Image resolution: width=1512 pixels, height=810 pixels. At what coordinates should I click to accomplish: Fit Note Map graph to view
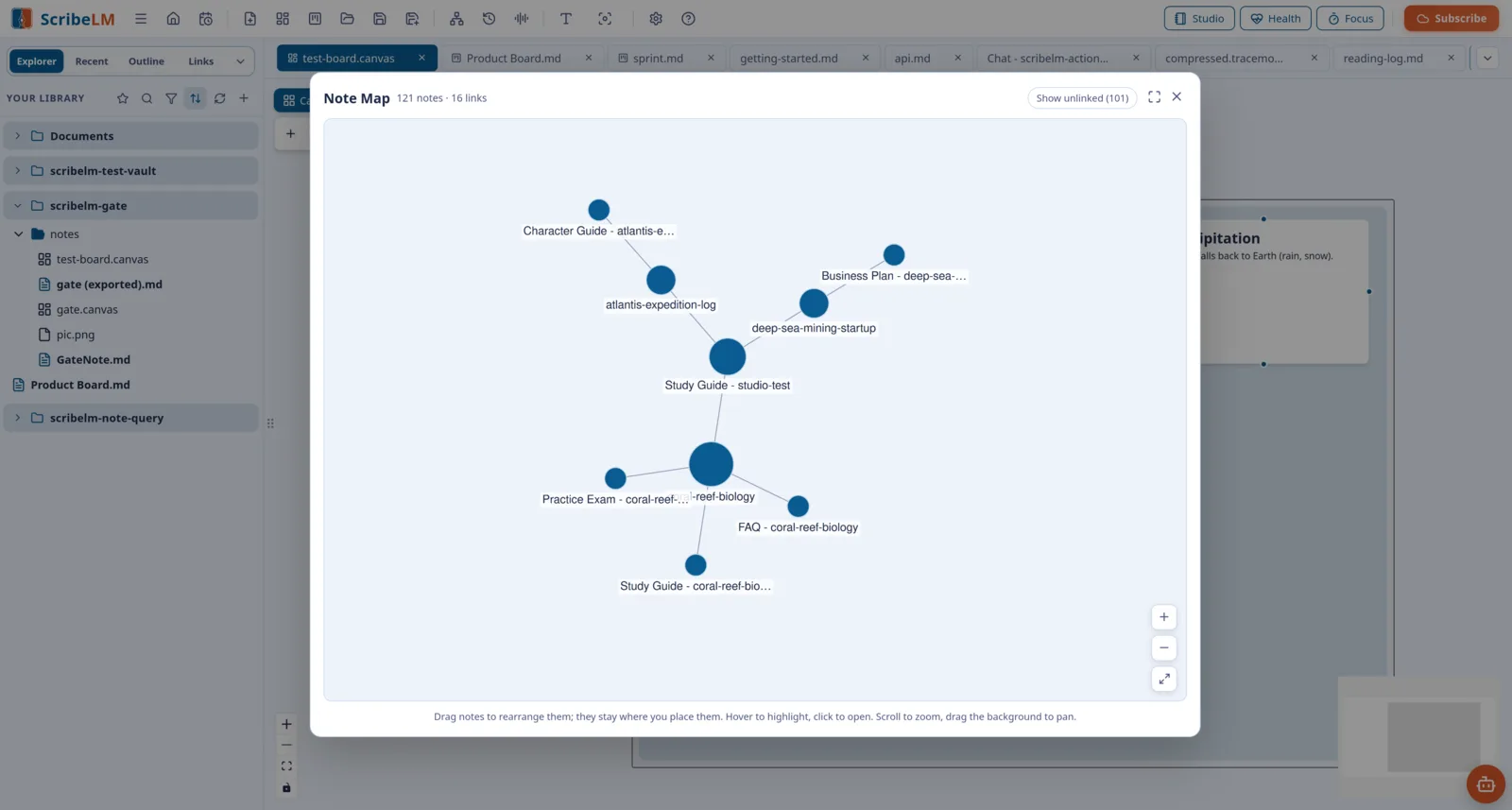click(1164, 679)
